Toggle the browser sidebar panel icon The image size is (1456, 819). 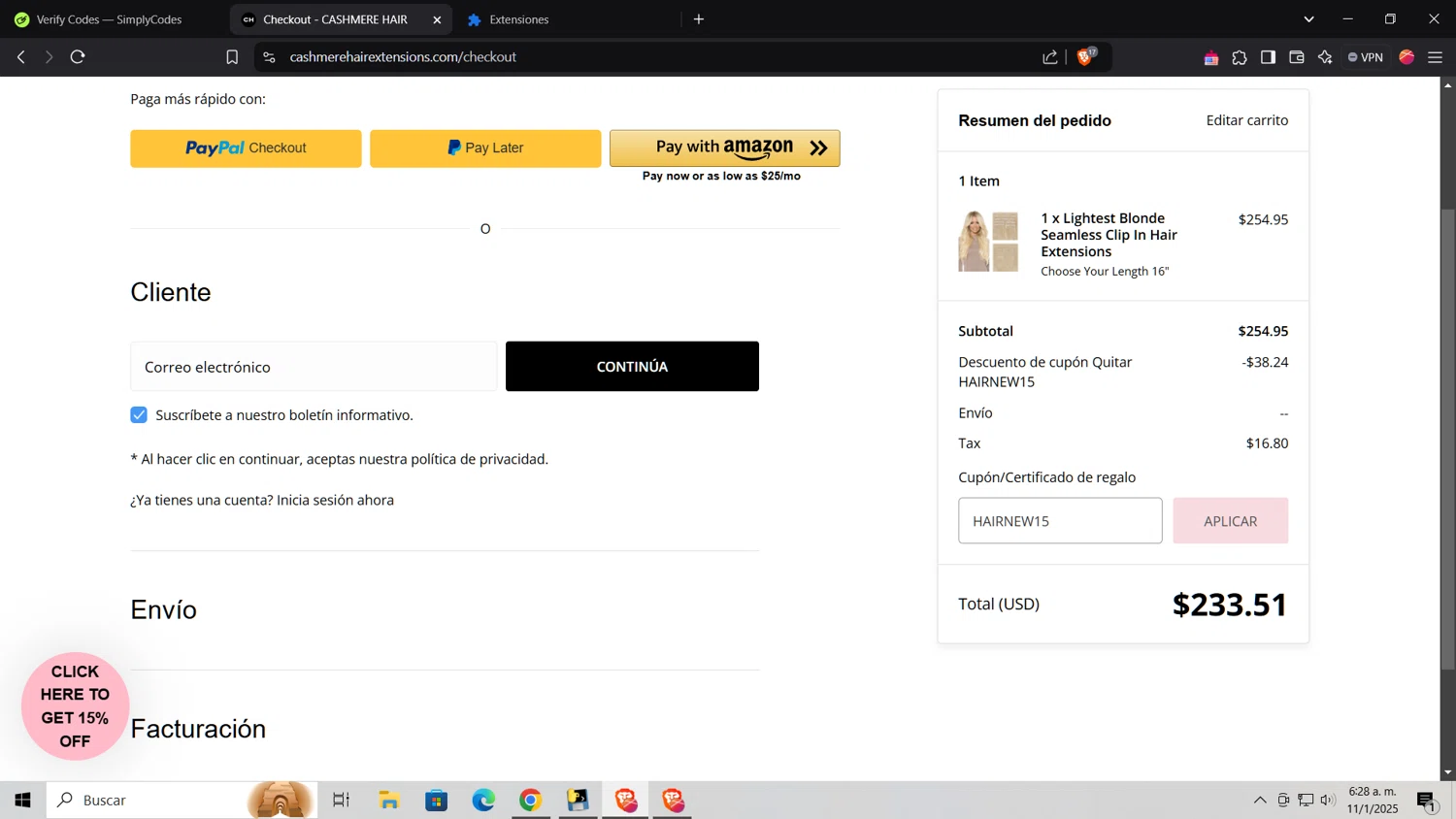pyautogui.click(x=1268, y=57)
